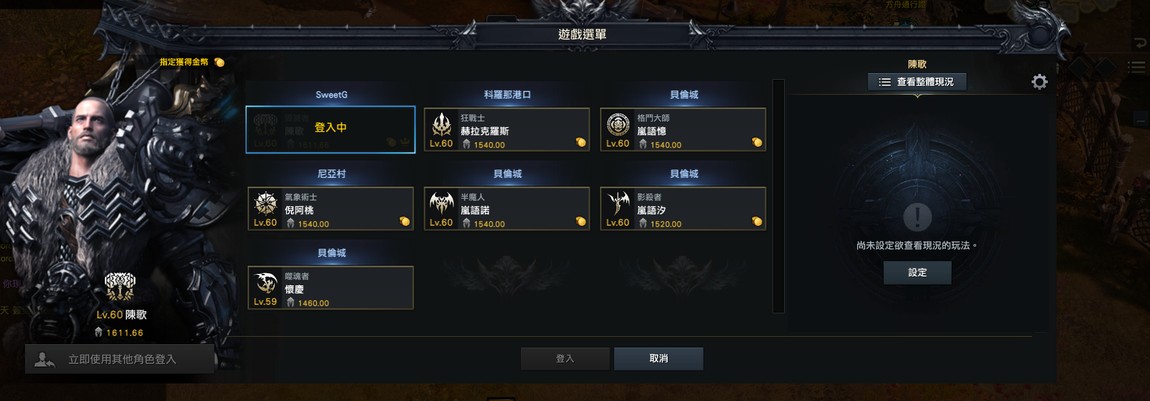Click the 格鬥大師 class icon for 嵐語憶

[x=618, y=125]
